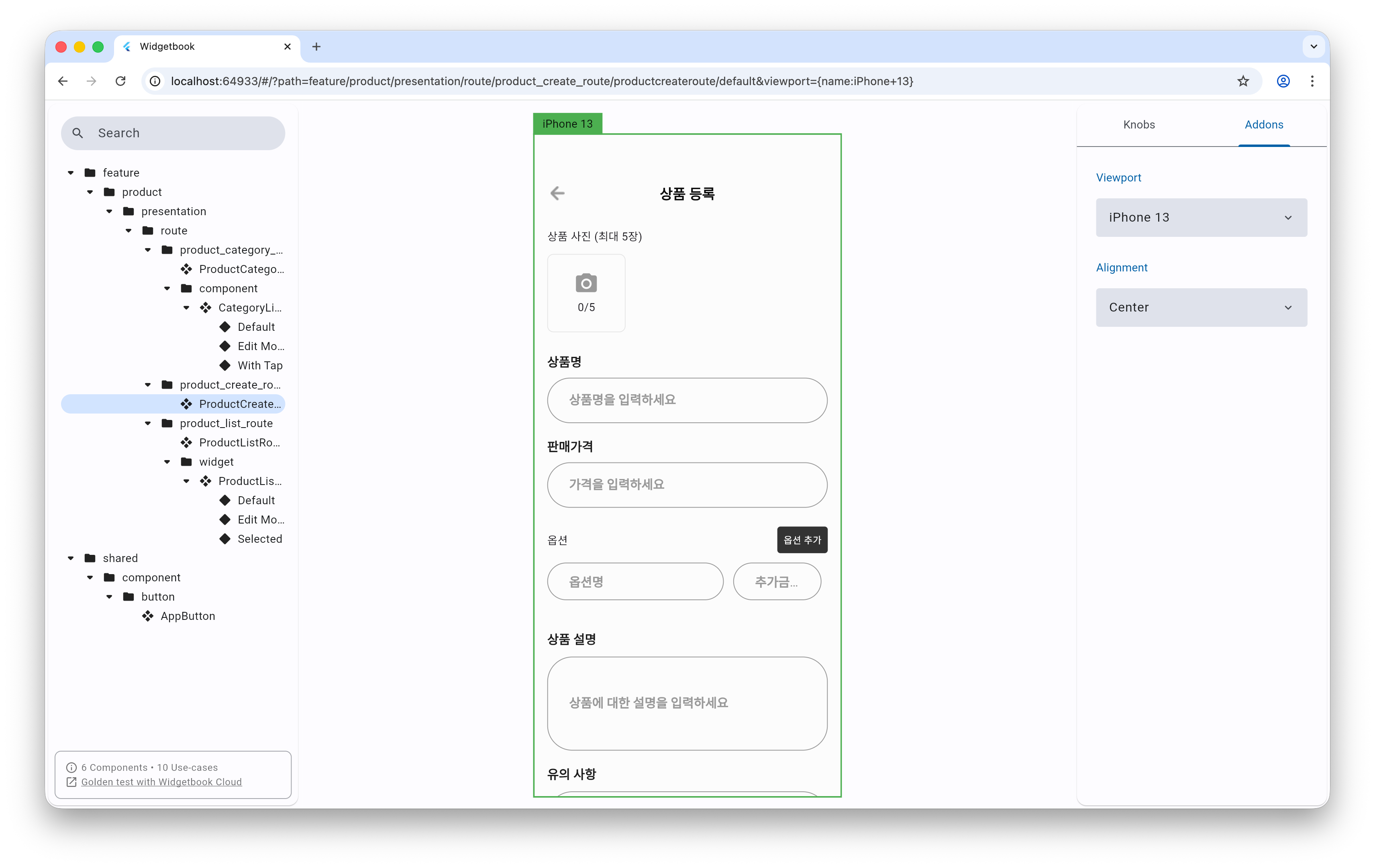Bookmark page with star icon

pos(1242,81)
